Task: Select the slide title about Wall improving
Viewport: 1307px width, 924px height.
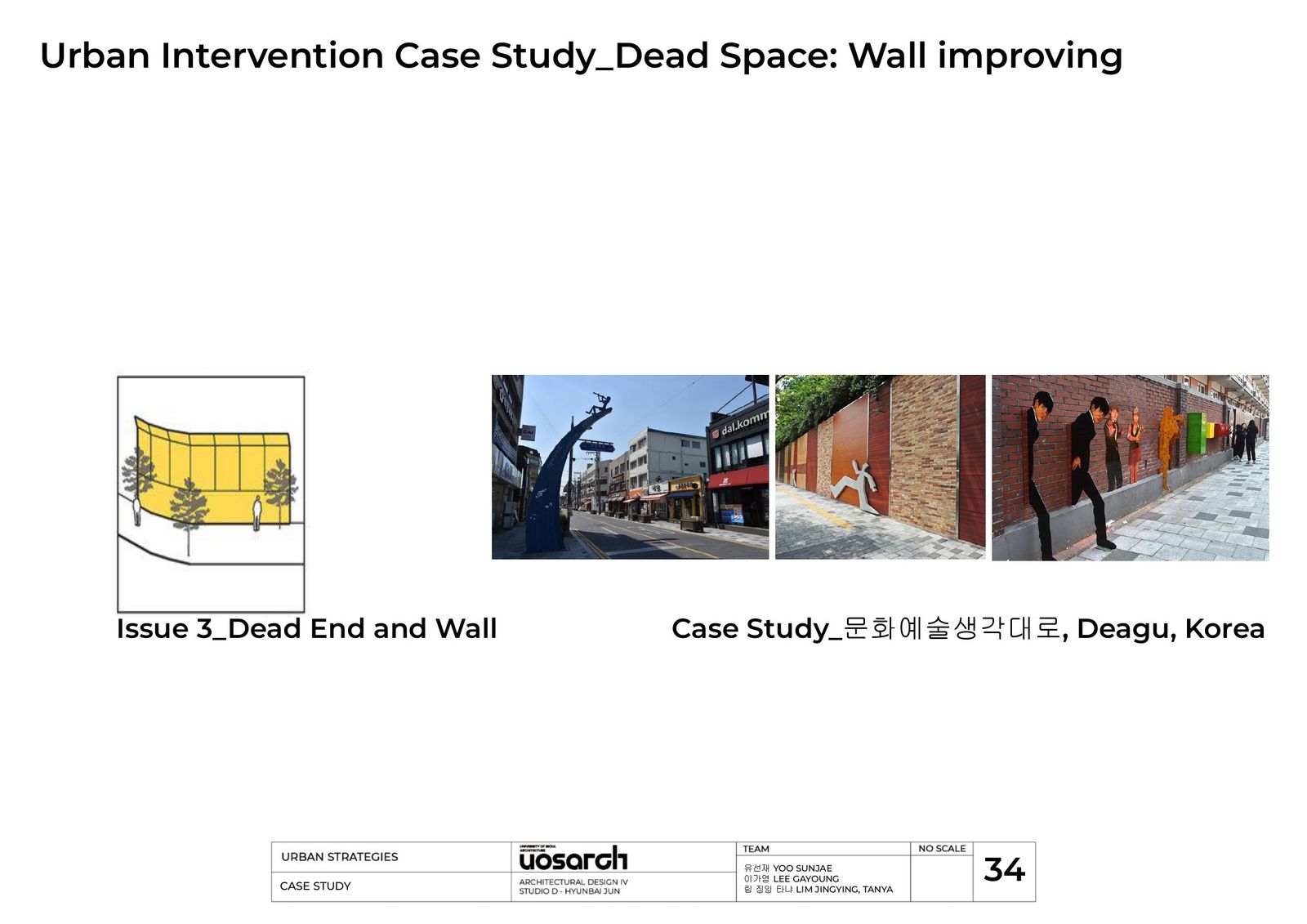Action: [581, 56]
